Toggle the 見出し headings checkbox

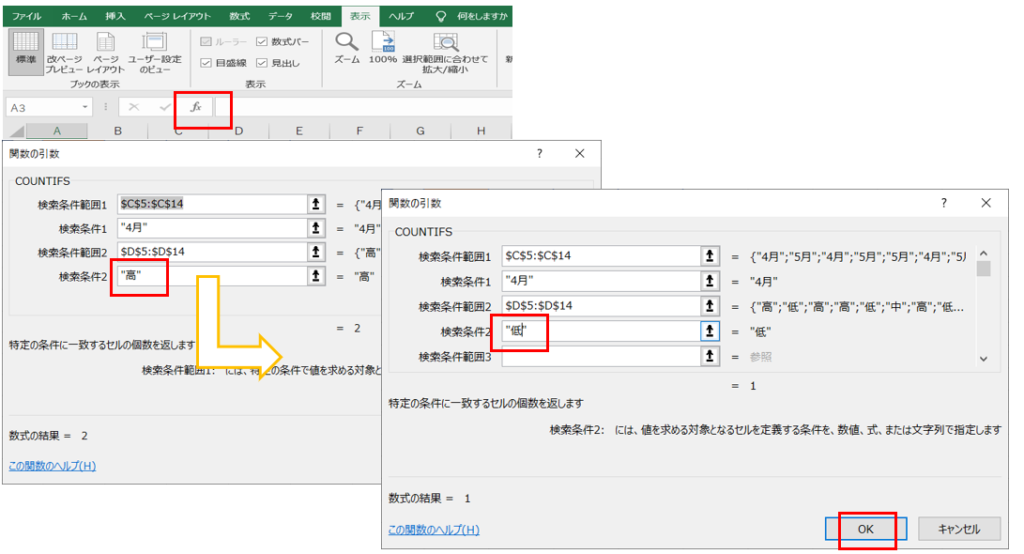pyautogui.click(x=262, y=62)
